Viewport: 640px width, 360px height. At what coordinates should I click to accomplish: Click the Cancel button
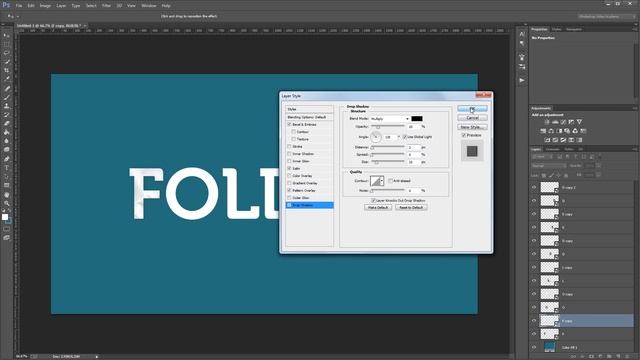coord(472,118)
